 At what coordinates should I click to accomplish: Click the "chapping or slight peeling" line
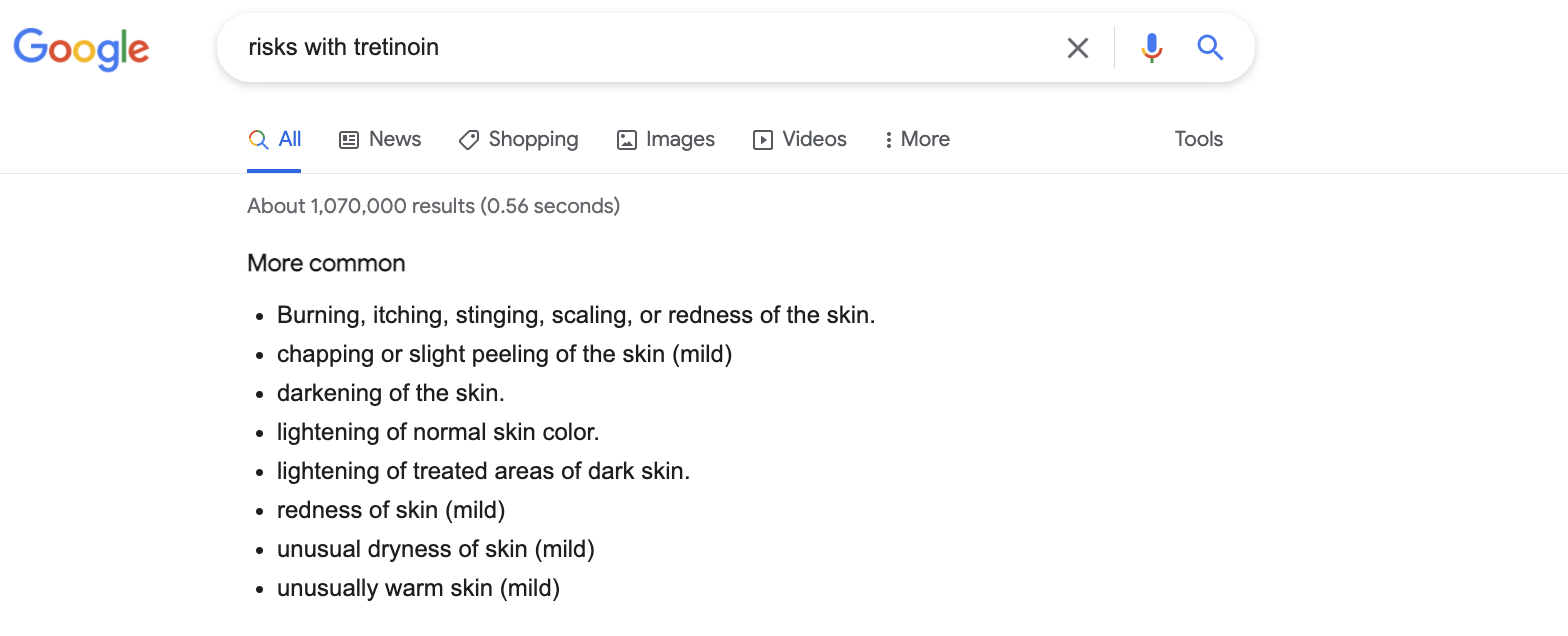[504, 355]
